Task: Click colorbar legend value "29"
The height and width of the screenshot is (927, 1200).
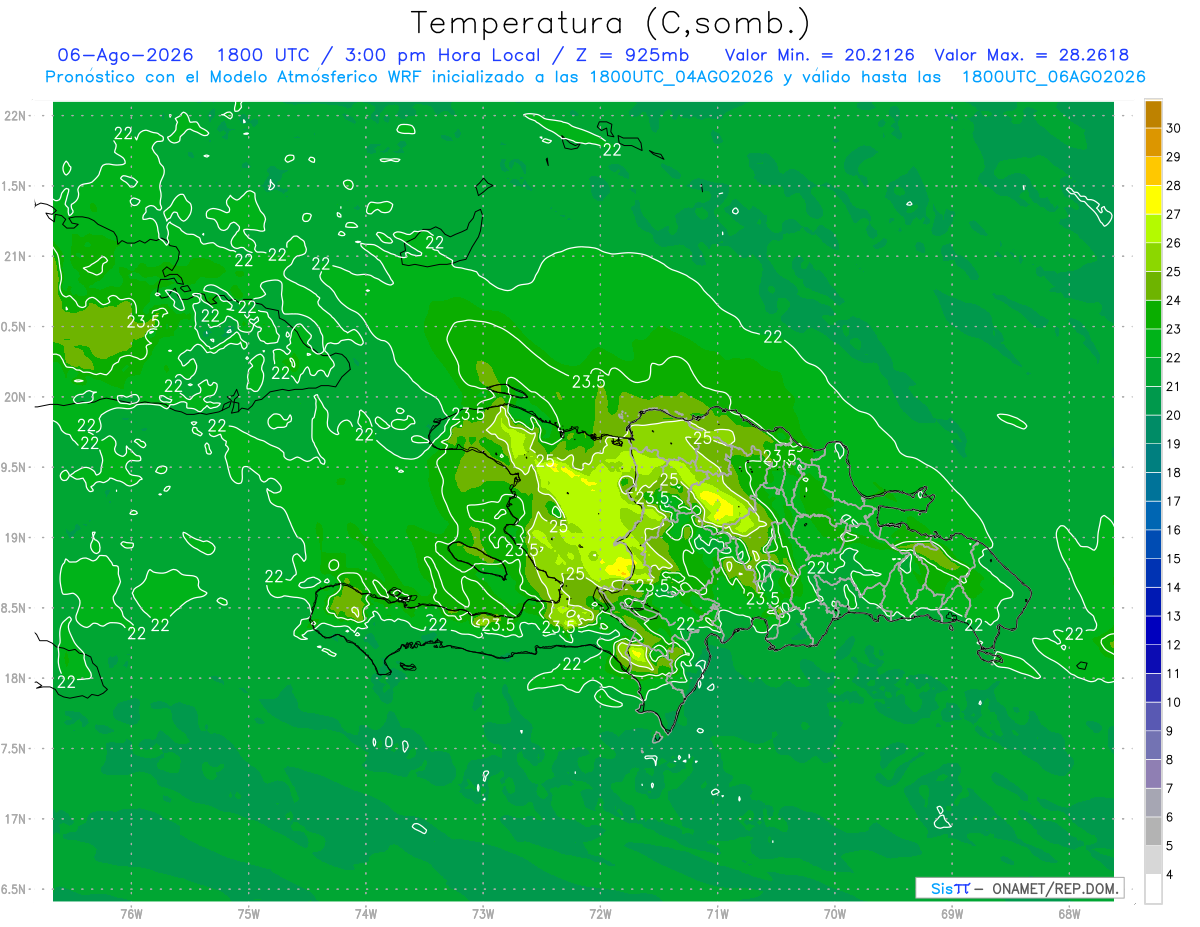Action: click(1174, 156)
